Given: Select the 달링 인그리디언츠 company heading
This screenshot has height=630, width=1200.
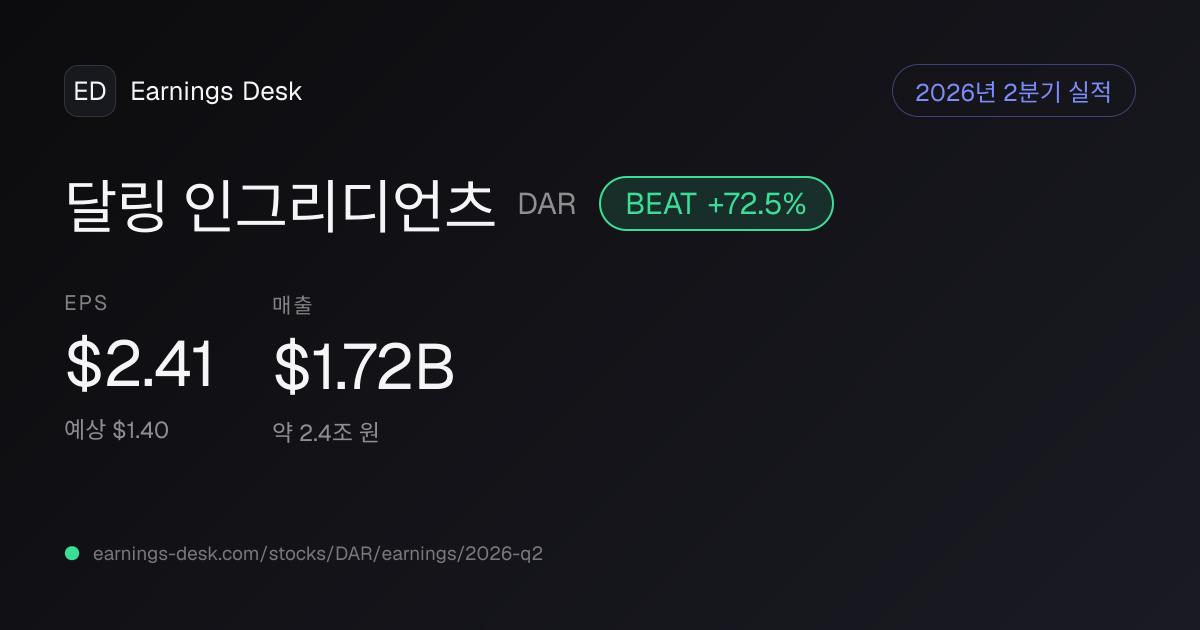Looking at the screenshot, I should pos(280,204).
